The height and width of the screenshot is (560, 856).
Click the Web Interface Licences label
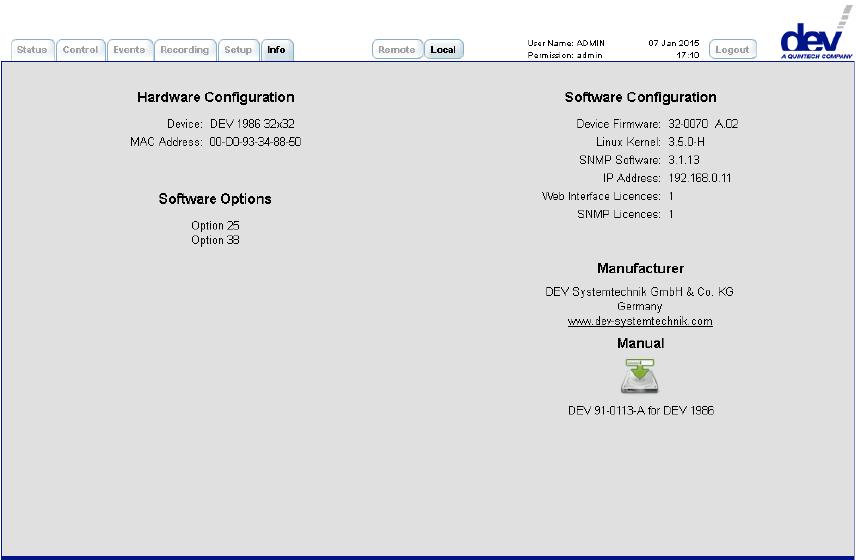601,196
